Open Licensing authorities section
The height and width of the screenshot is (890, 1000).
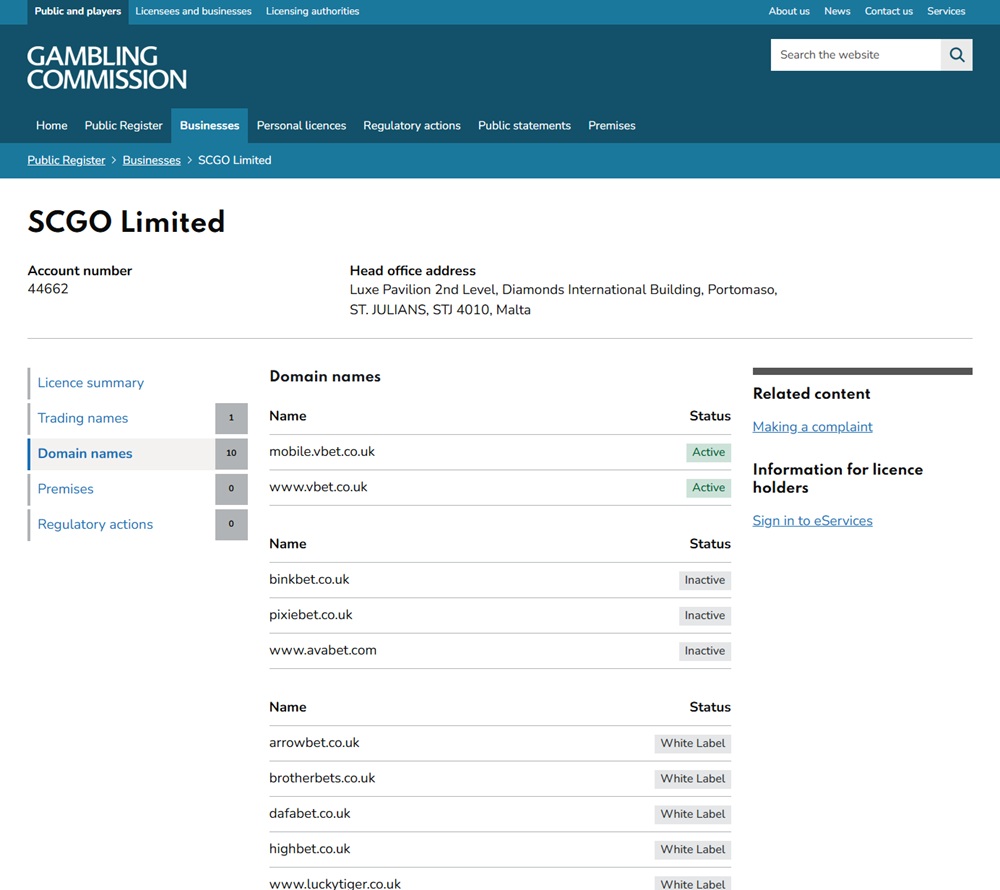(312, 11)
